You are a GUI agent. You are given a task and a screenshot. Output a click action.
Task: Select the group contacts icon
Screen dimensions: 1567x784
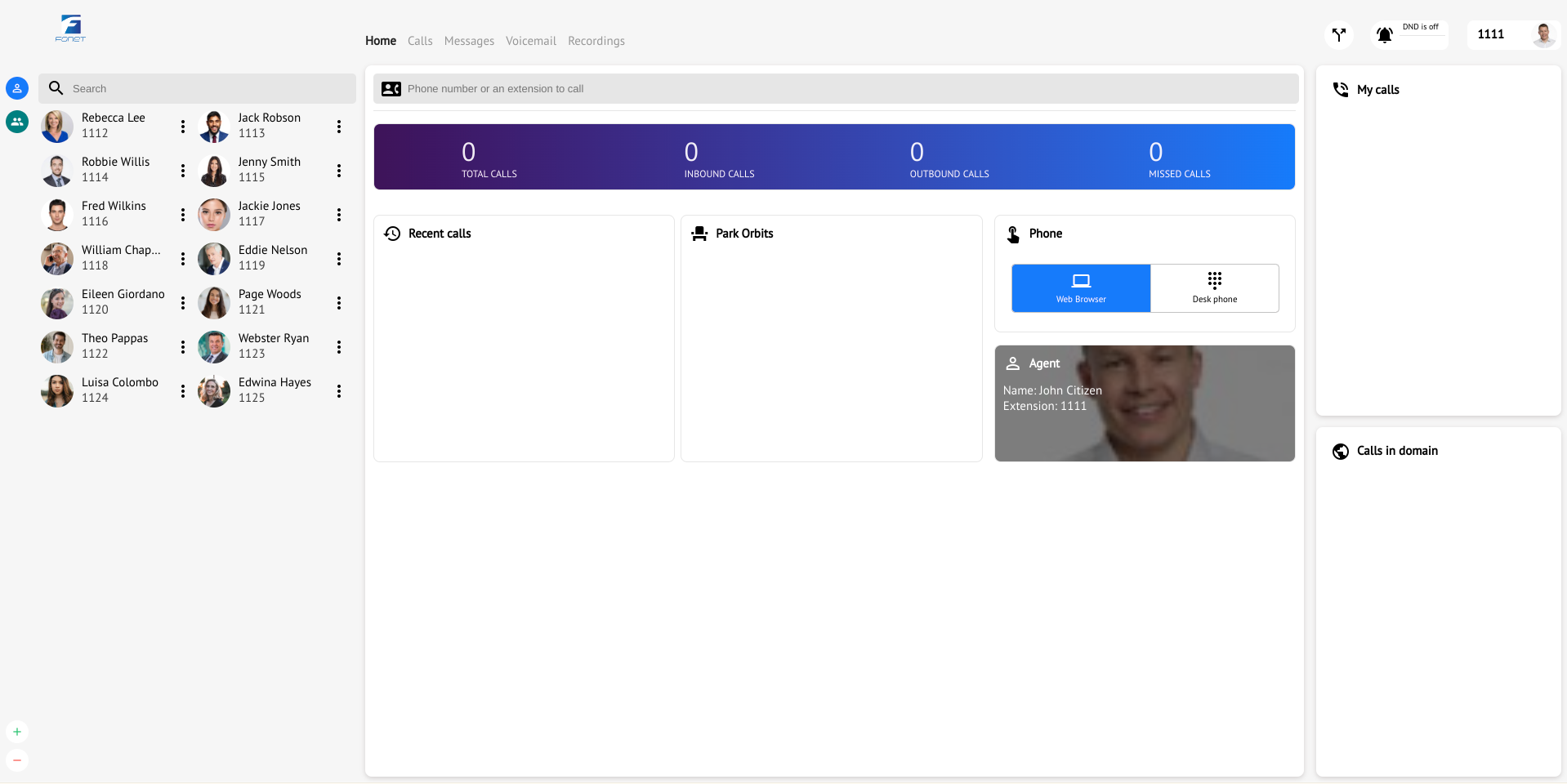pyautogui.click(x=17, y=122)
